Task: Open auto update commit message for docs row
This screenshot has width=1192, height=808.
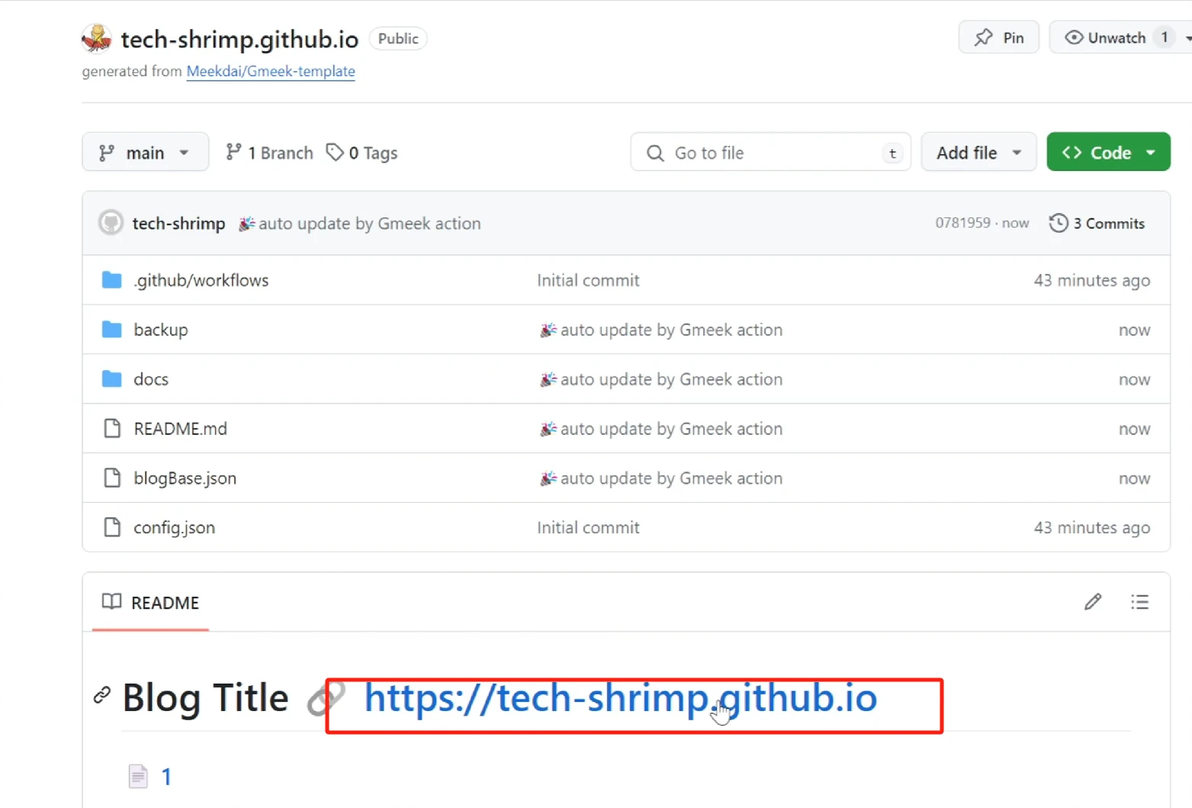Action: tap(661, 379)
